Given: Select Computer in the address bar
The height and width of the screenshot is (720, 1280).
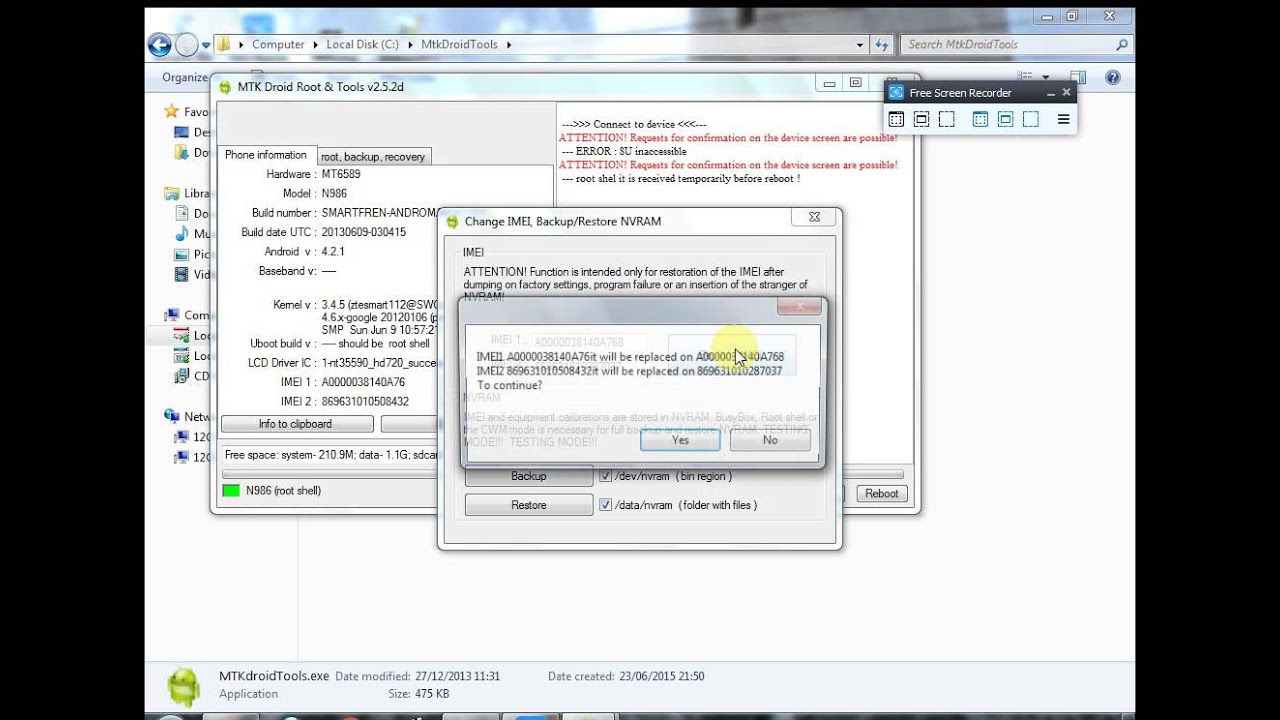Looking at the screenshot, I should [x=278, y=45].
